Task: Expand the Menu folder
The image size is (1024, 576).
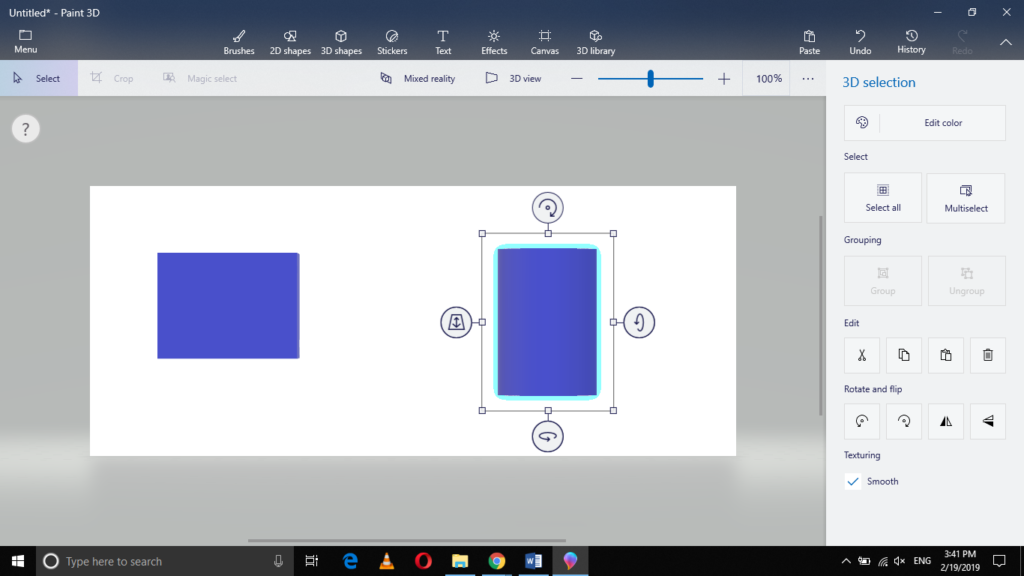Action: [26, 42]
